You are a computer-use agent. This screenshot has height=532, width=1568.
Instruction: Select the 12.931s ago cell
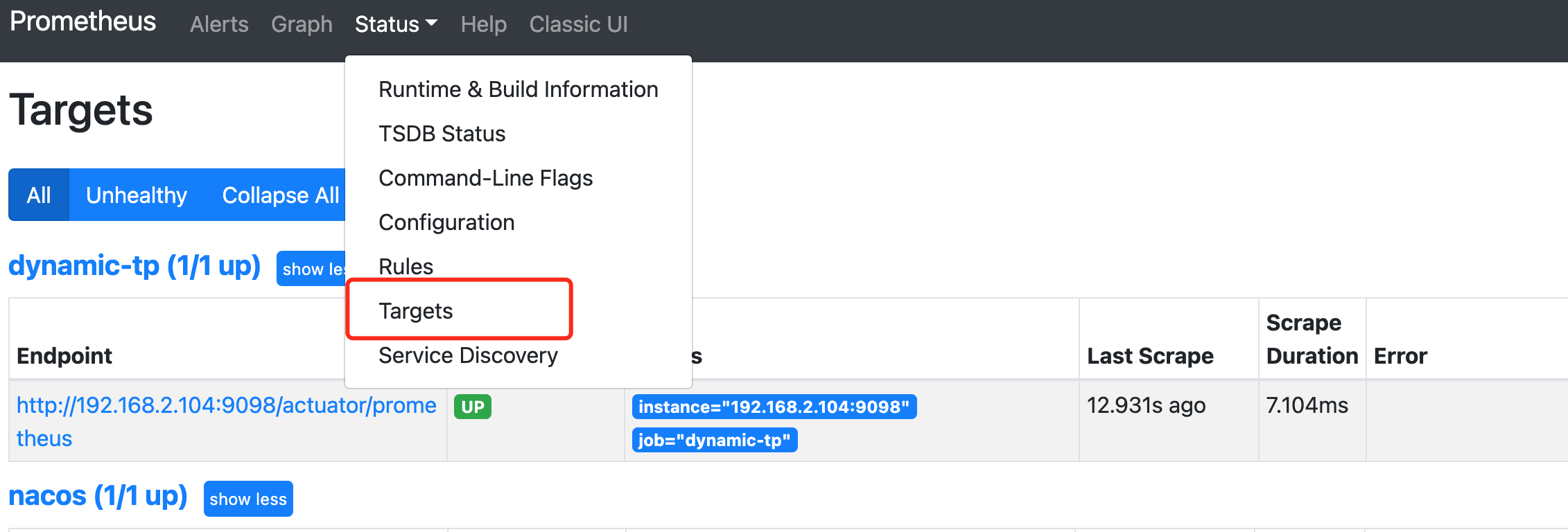point(1169,420)
